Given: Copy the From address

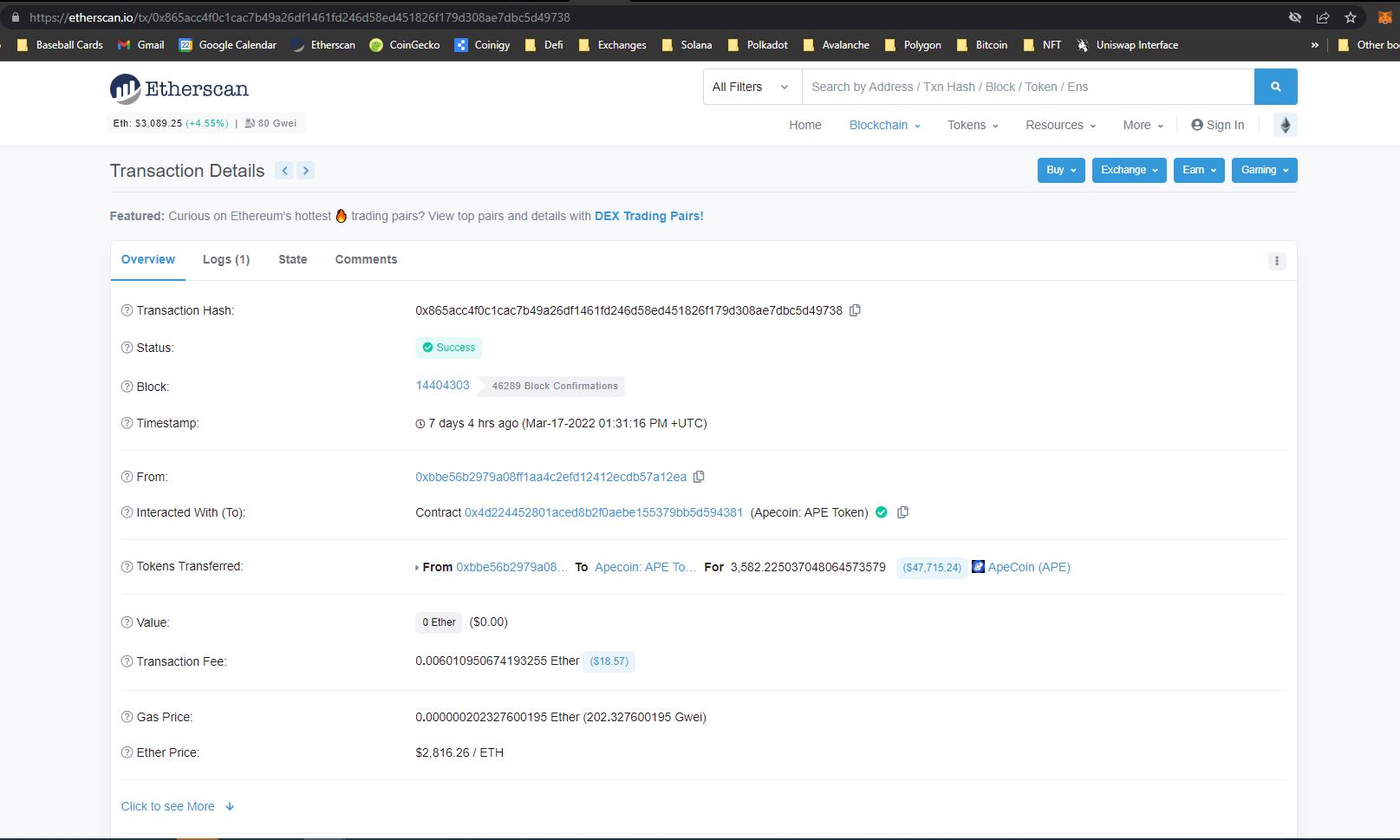Looking at the screenshot, I should tap(699, 477).
